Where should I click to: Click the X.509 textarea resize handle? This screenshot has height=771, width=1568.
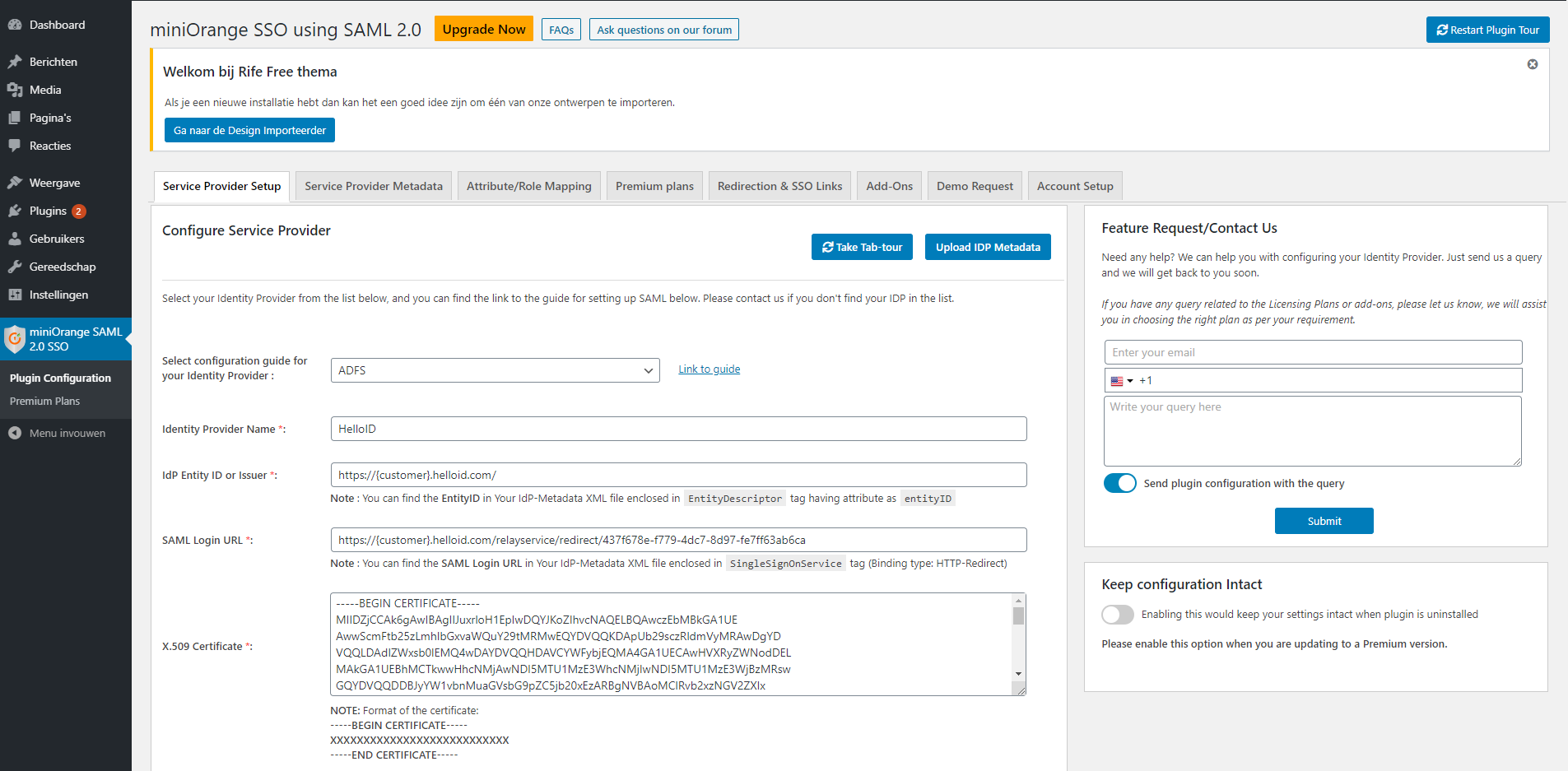click(x=1021, y=690)
